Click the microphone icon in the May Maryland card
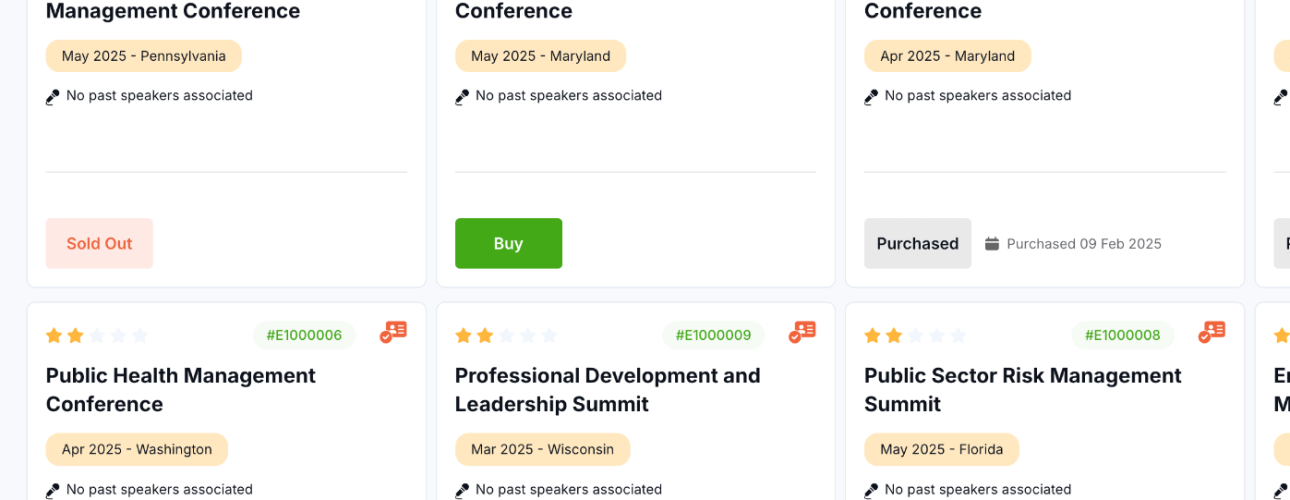1290x500 pixels. click(462, 97)
